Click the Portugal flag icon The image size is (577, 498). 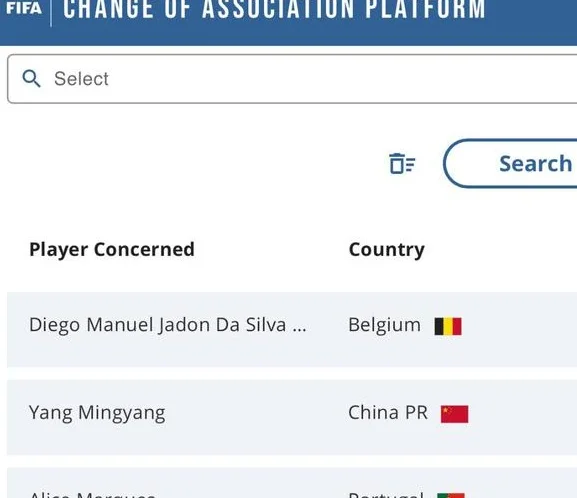click(451, 495)
